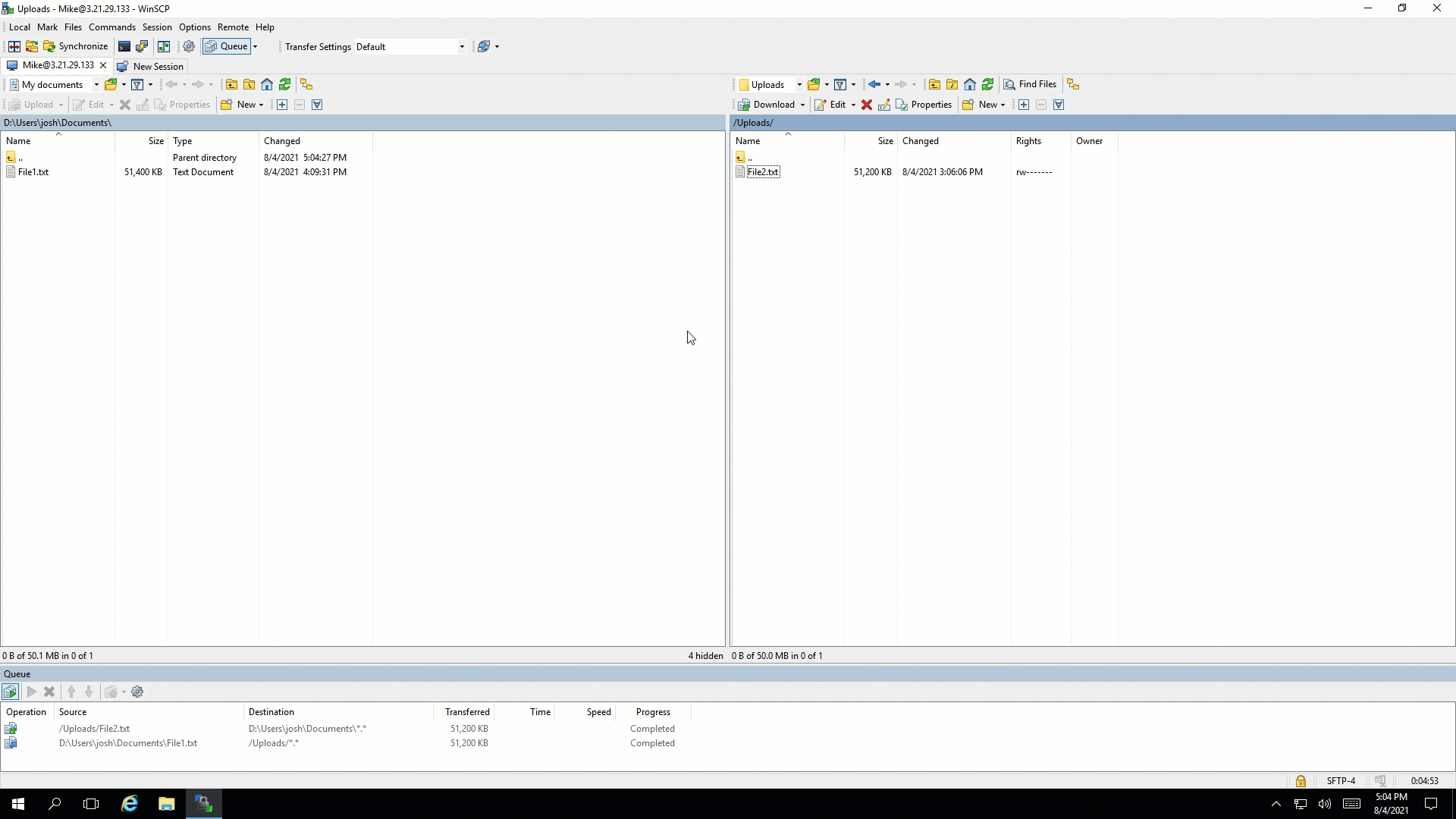Go to home directory in remote panel
Viewport: 1456px width, 819px height.
[970, 84]
